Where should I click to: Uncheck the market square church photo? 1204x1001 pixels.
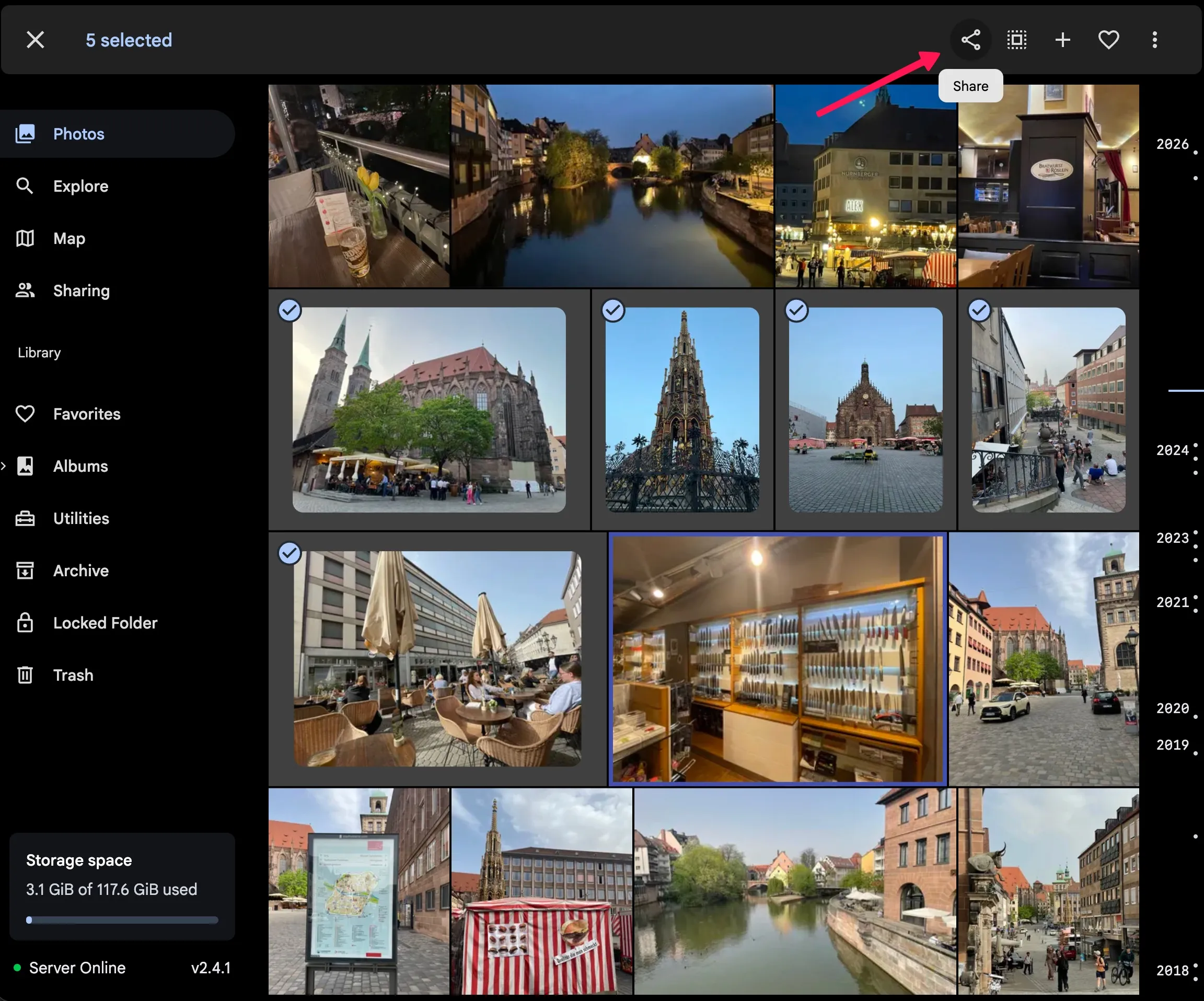[x=796, y=310]
